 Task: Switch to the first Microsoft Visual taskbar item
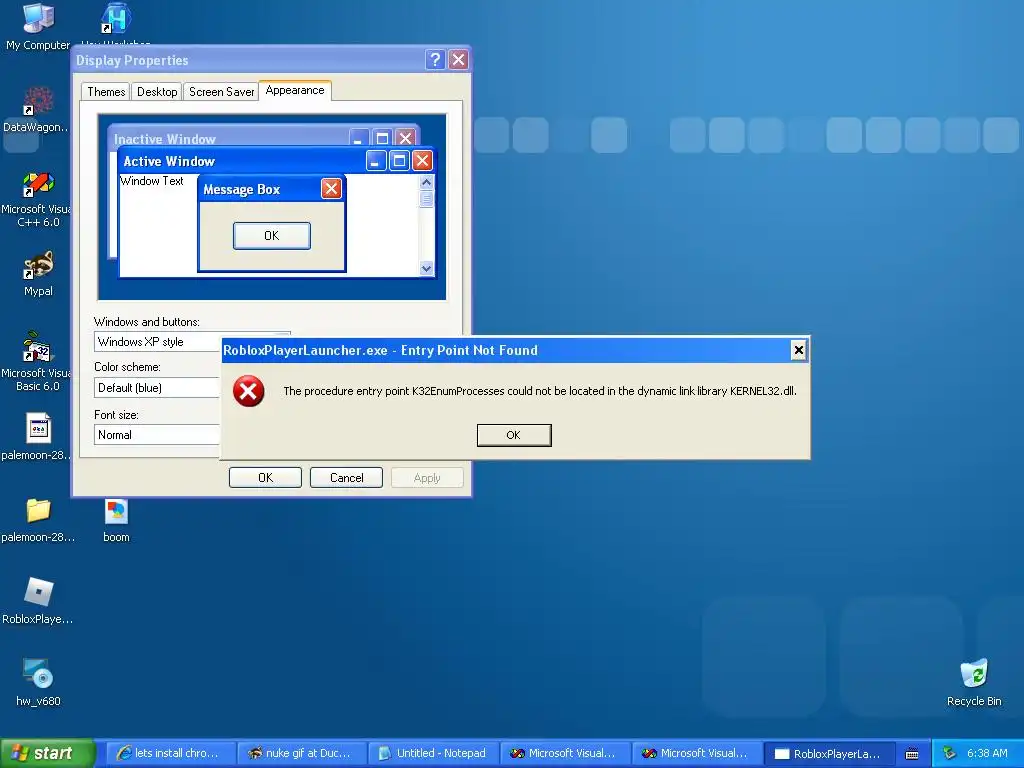coord(566,753)
